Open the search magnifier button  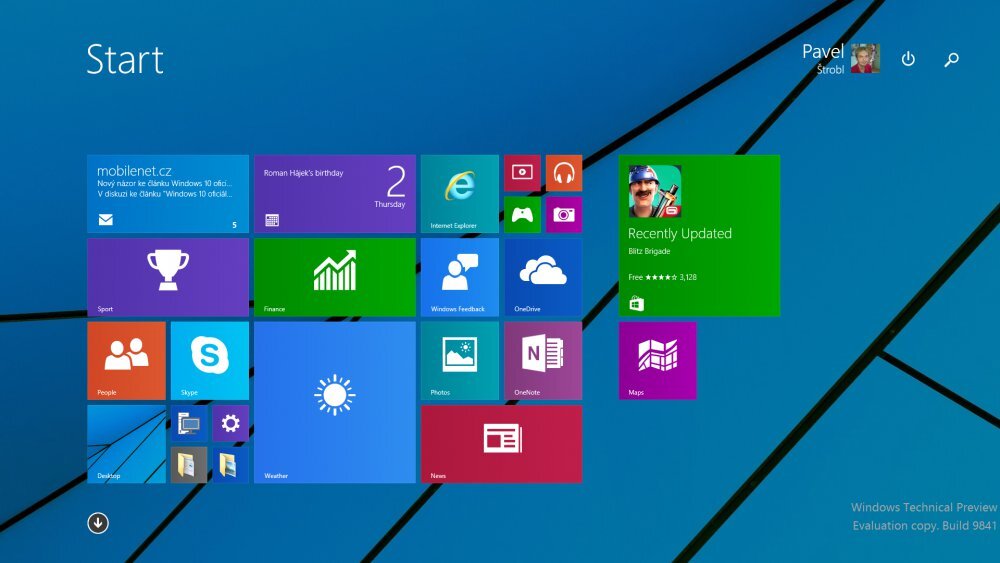coord(952,59)
